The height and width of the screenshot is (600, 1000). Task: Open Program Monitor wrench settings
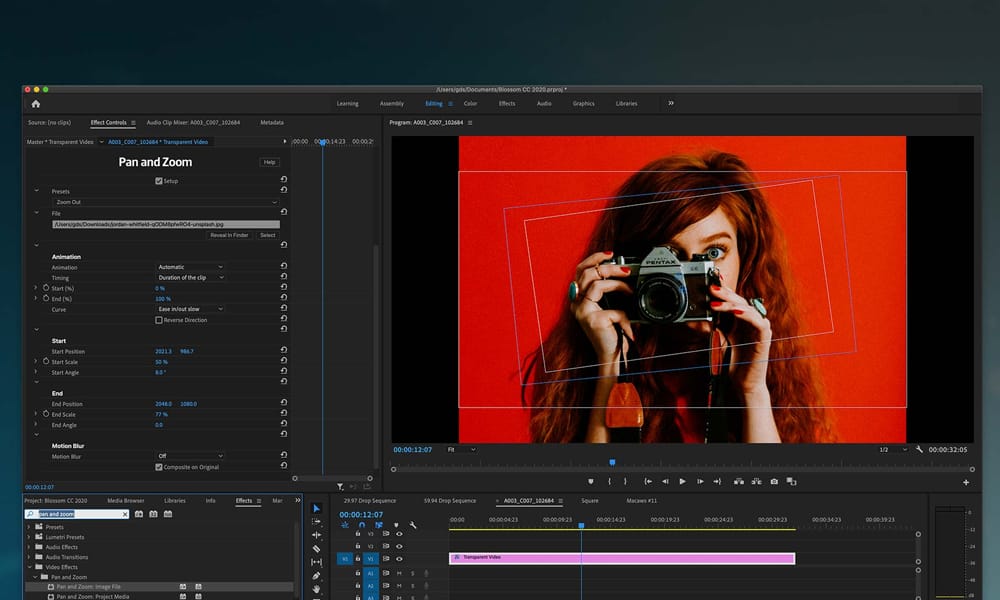[919, 449]
